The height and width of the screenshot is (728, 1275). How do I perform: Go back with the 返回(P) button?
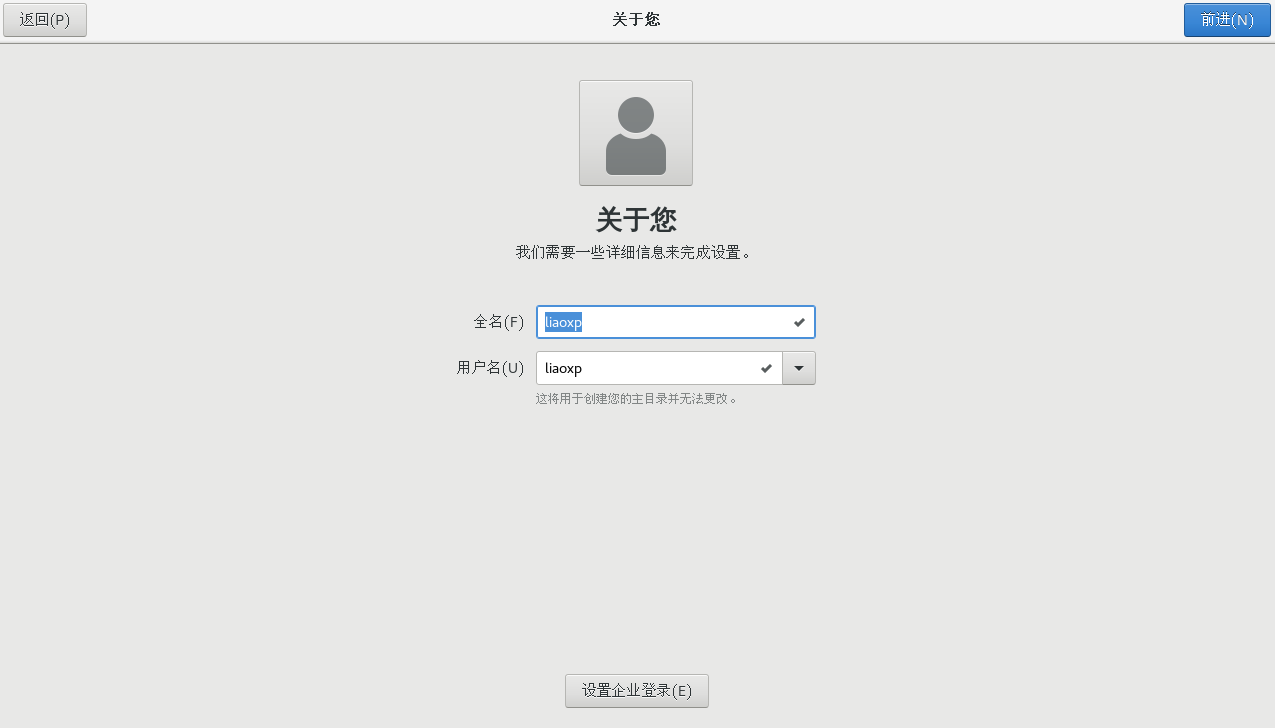[45, 20]
